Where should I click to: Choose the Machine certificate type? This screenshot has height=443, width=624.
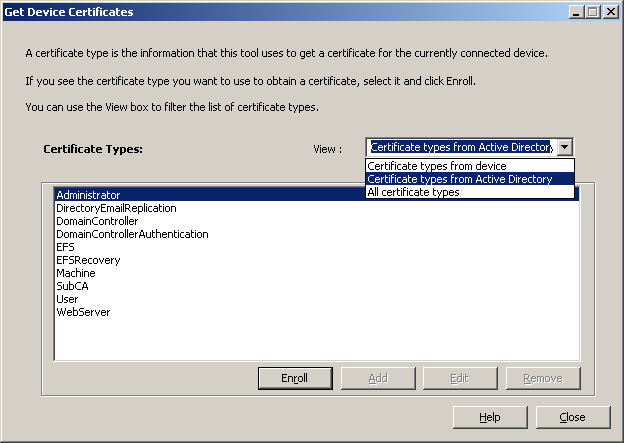317,273
